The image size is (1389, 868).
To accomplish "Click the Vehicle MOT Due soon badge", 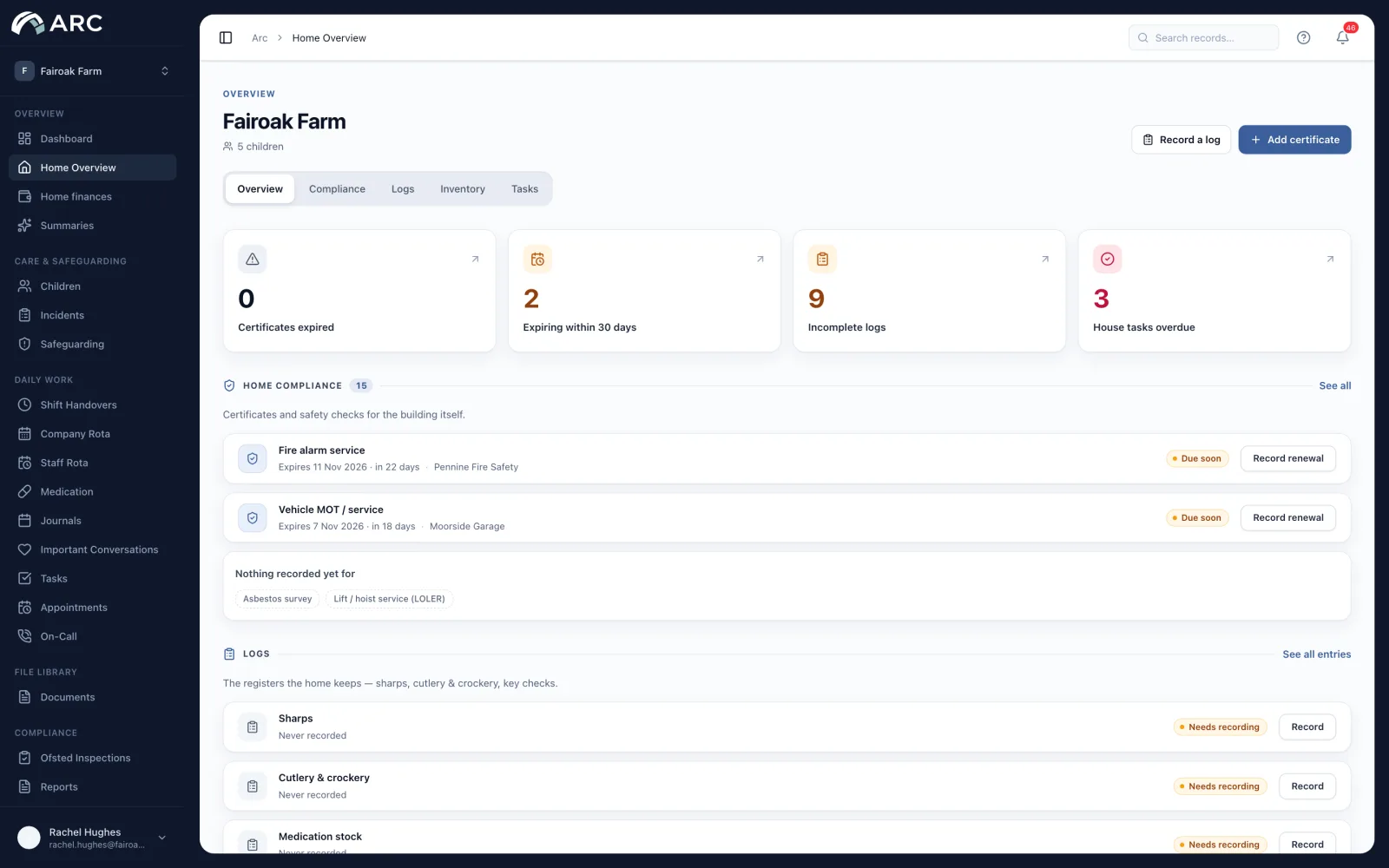I will [1197, 518].
